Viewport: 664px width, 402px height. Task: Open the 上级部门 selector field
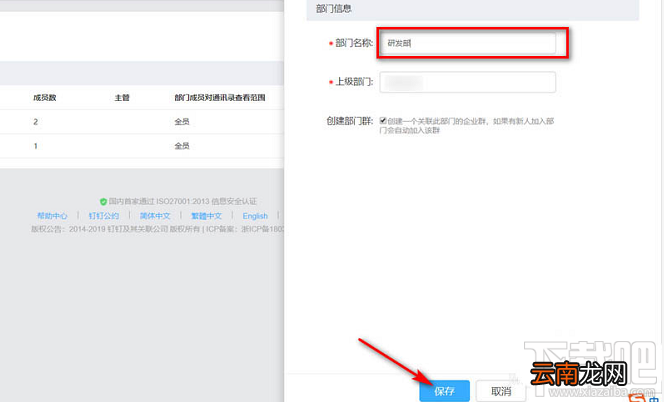[468, 82]
